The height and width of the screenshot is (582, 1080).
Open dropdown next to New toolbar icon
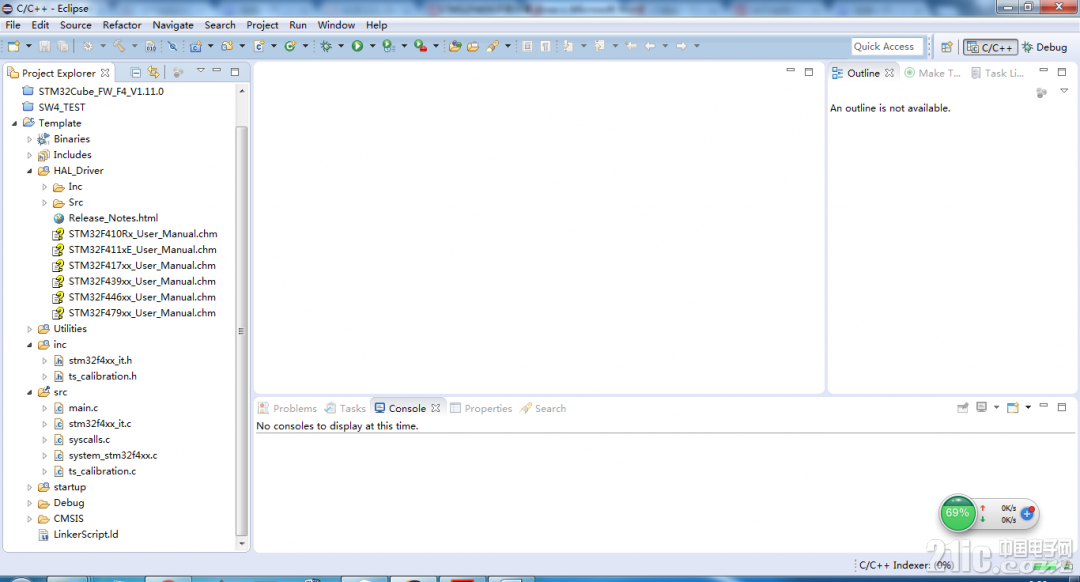(29, 46)
